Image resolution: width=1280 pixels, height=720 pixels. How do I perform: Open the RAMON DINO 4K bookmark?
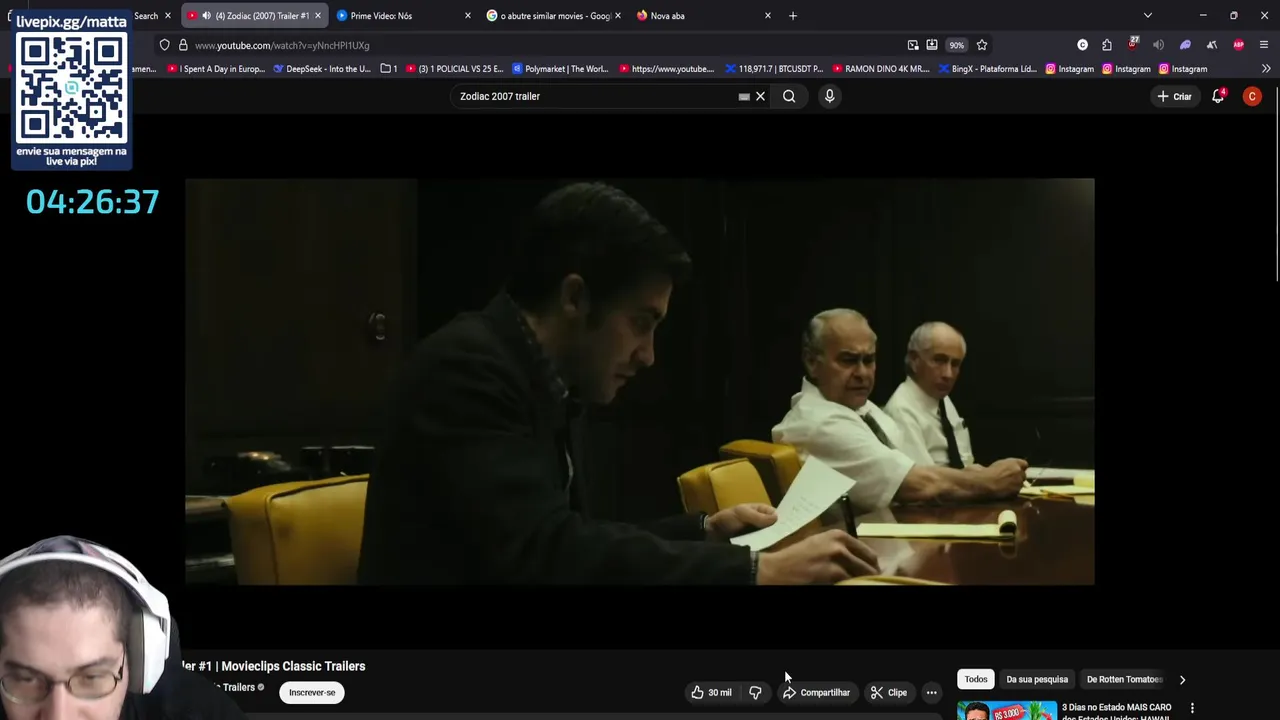(x=880, y=69)
